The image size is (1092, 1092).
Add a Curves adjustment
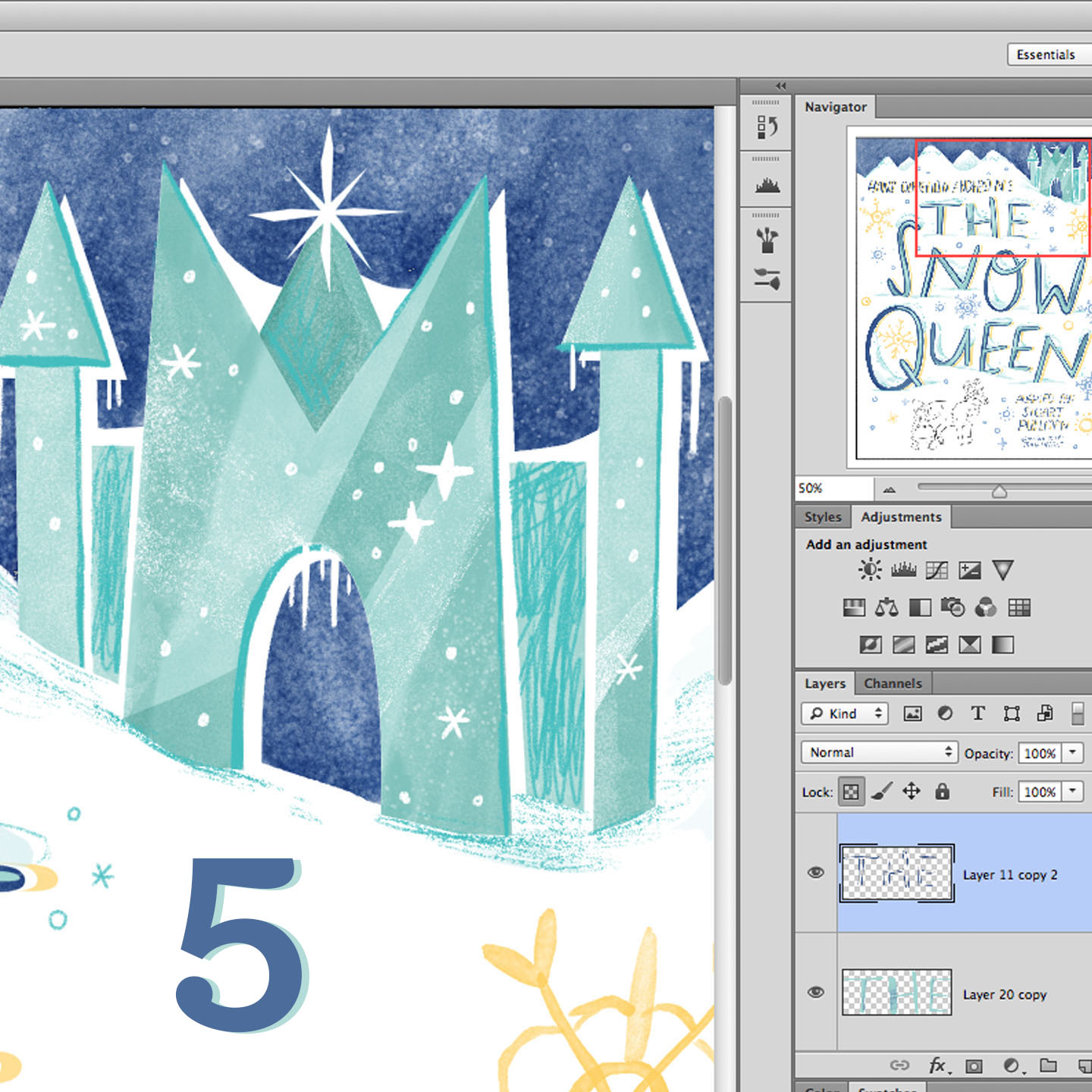pos(937,570)
